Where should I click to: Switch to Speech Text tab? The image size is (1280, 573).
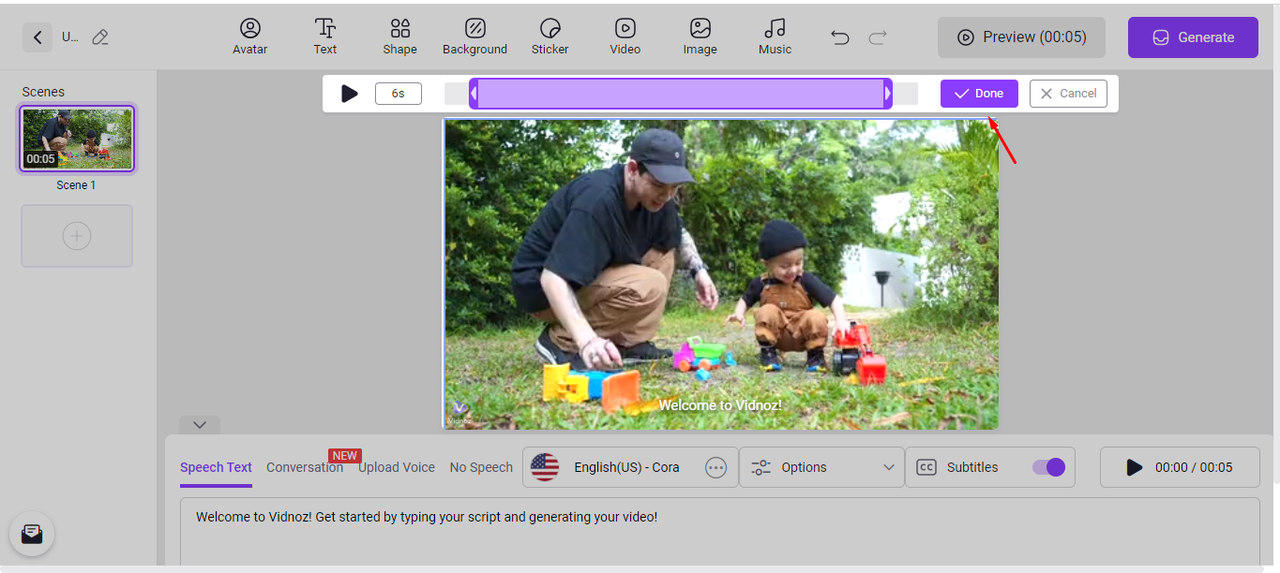pos(216,467)
